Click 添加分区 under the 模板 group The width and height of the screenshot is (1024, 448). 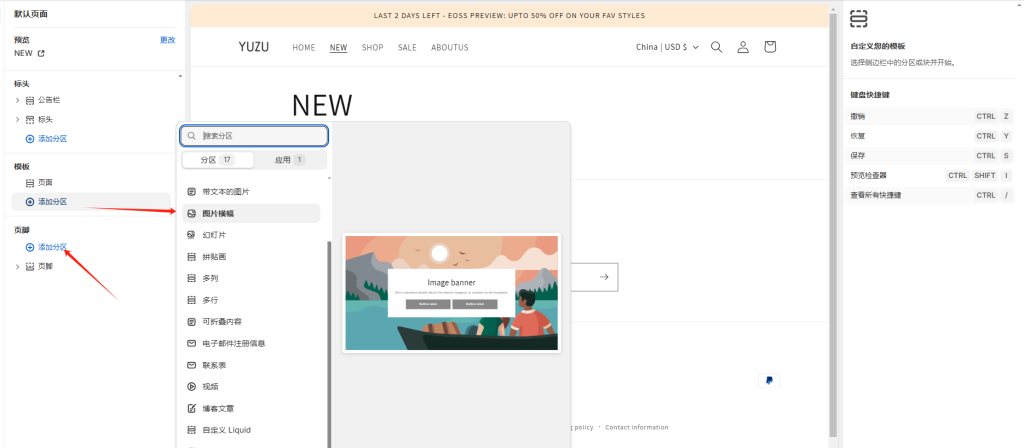coord(52,202)
